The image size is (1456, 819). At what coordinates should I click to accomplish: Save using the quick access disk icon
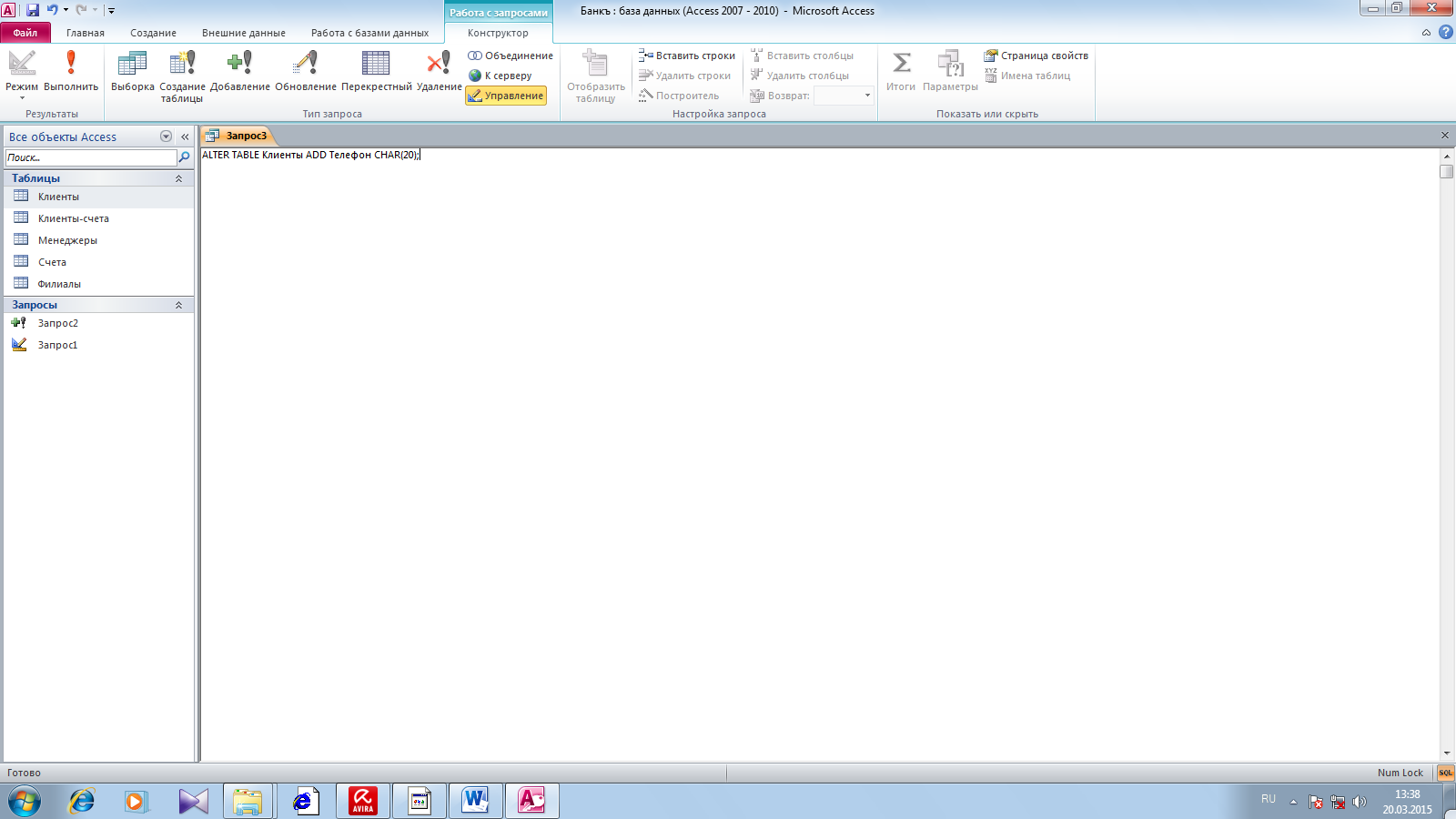(x=33, y=10)
